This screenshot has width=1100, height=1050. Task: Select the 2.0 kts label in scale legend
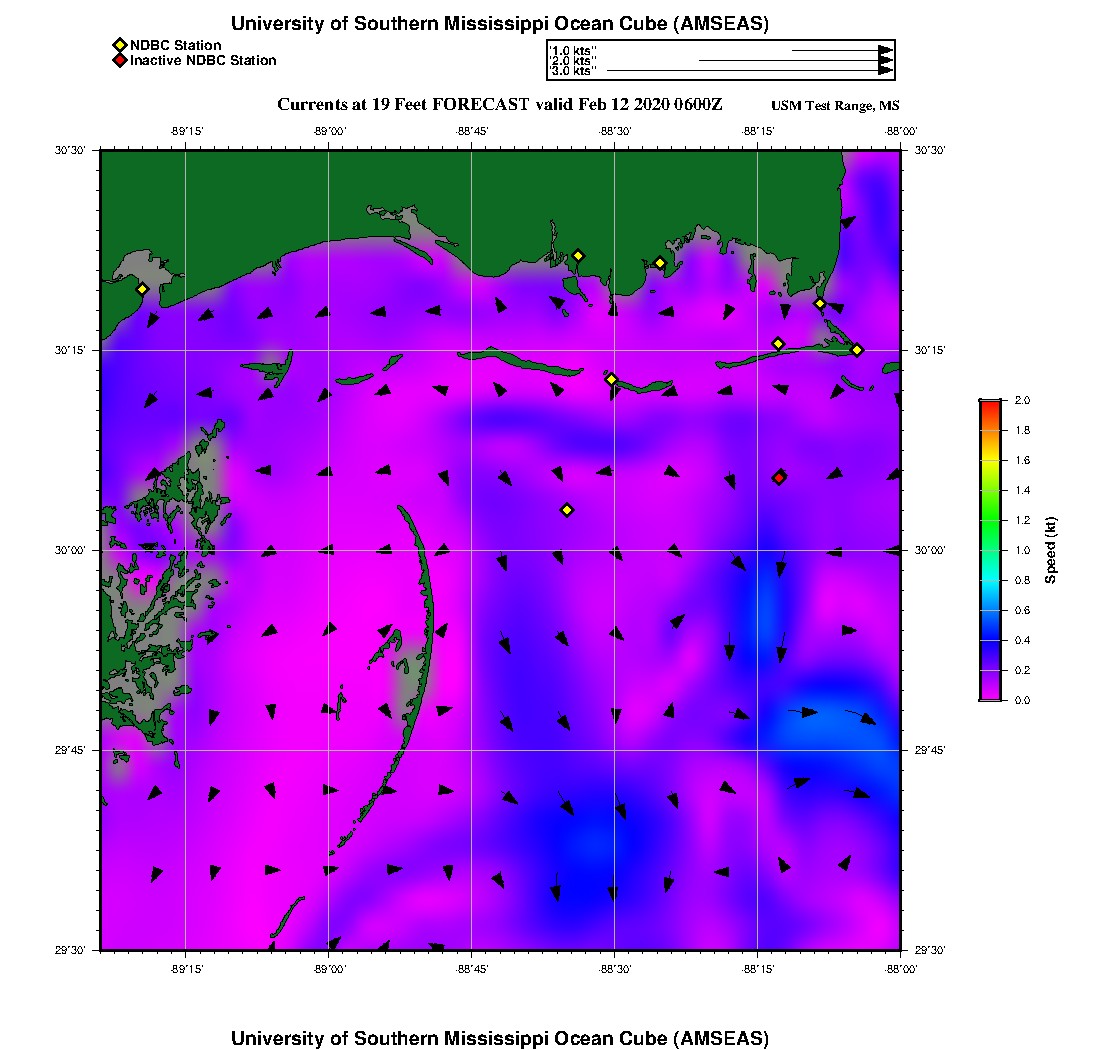(x=573, y=61)
